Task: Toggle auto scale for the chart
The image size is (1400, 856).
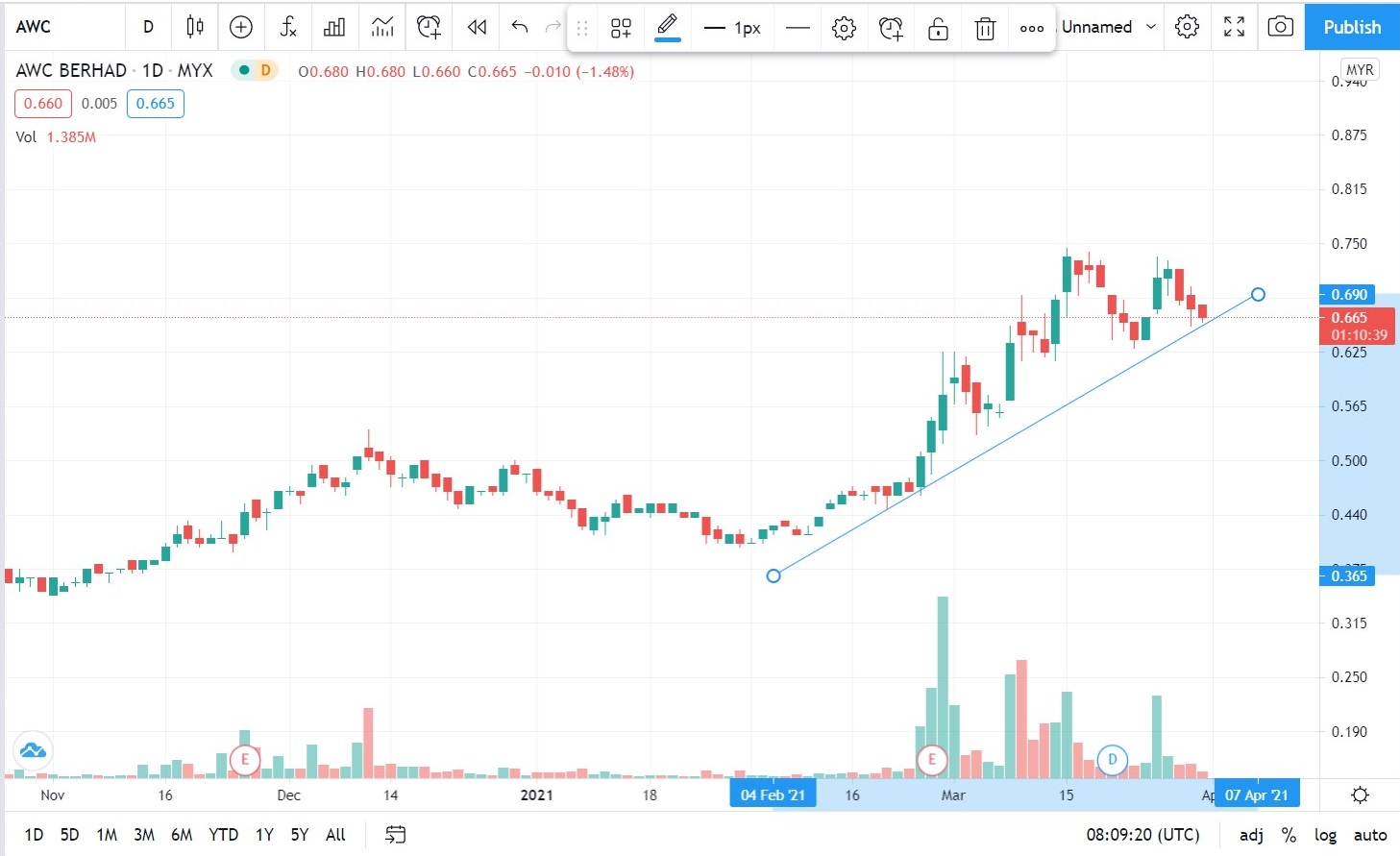Action: pyautogui.click(x=1370, y=835)
